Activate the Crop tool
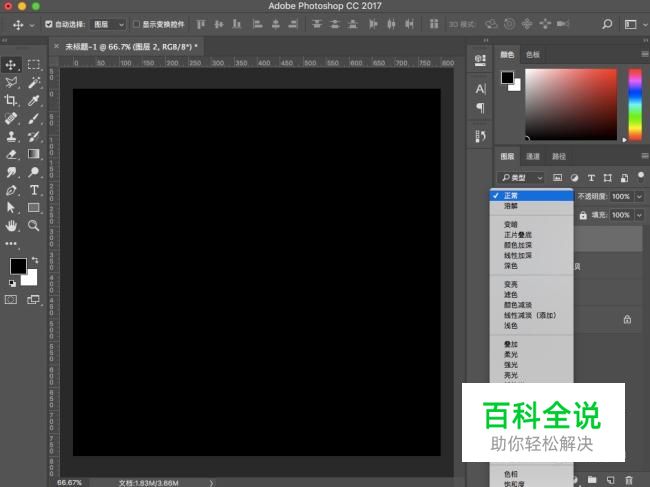 point(11,100)
